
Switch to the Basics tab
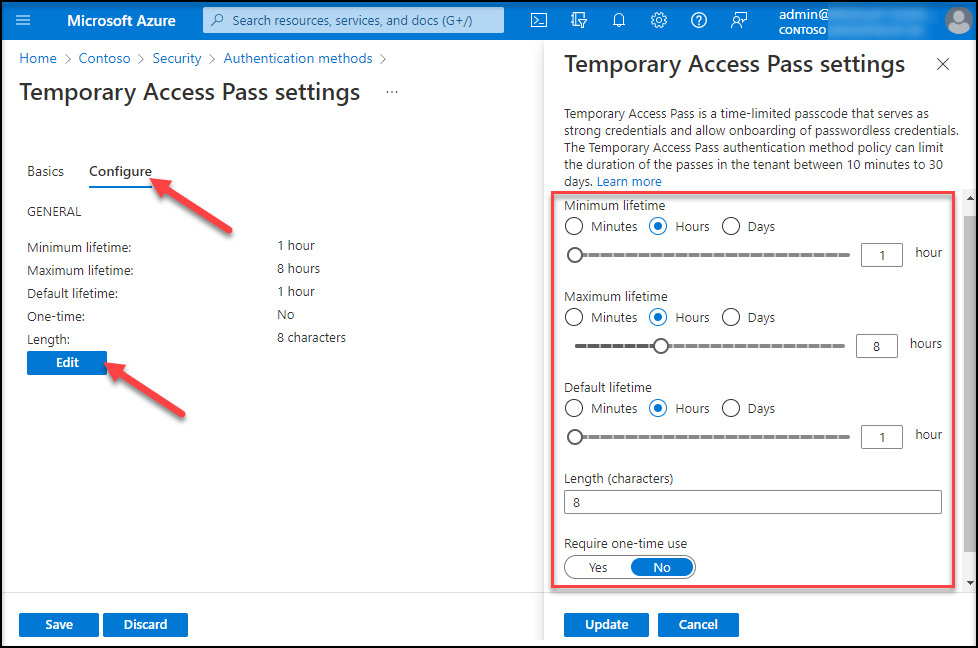[45, 171]
